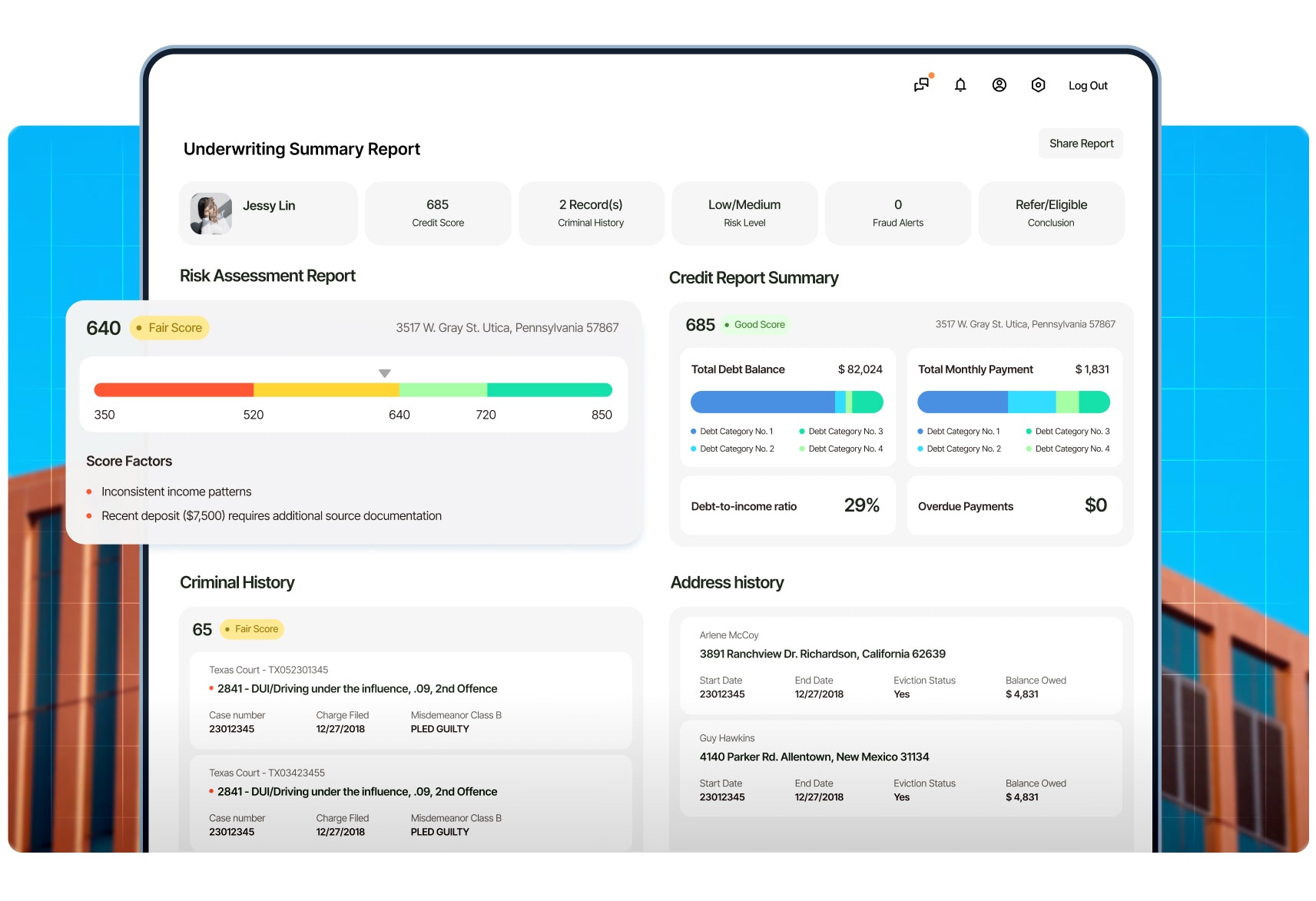Select the Refer/Eligible Conclusion card
The height and width of the screenshot is (901, 1316).
pyautogui.click(x=1051, y=214)
